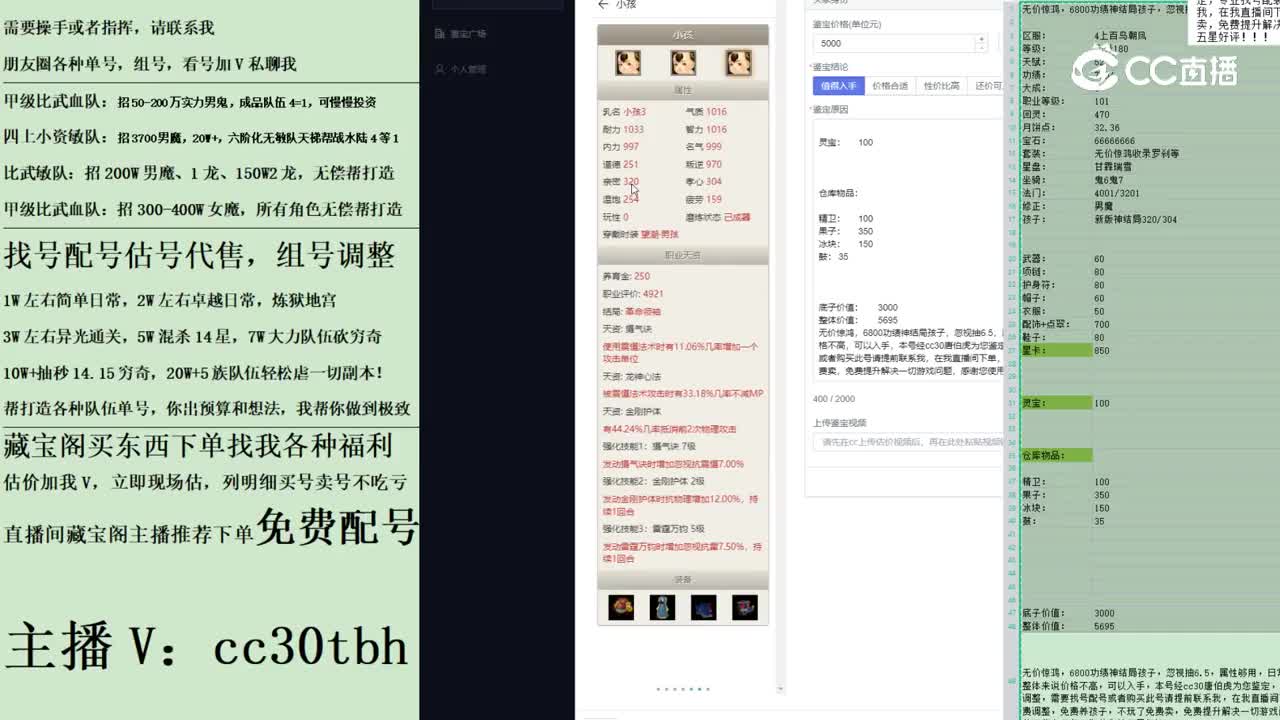This screenshot has width=1280, height=720.
Task: Click the 鉴宝广场 sidebar icon
Action: (440, 34)
